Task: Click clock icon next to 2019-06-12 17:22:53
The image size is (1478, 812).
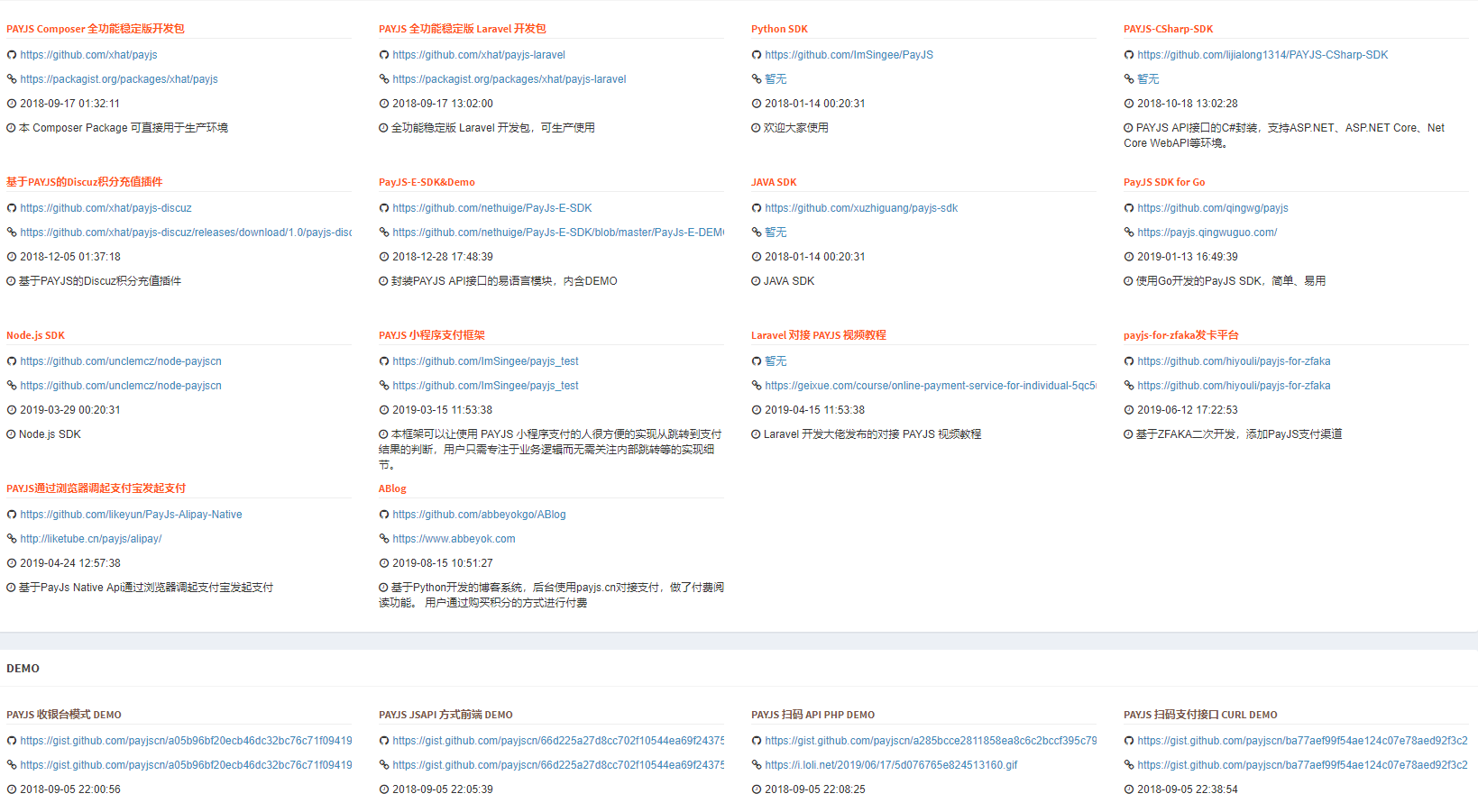Action: pyautogui.click(x=1129, y=410)
